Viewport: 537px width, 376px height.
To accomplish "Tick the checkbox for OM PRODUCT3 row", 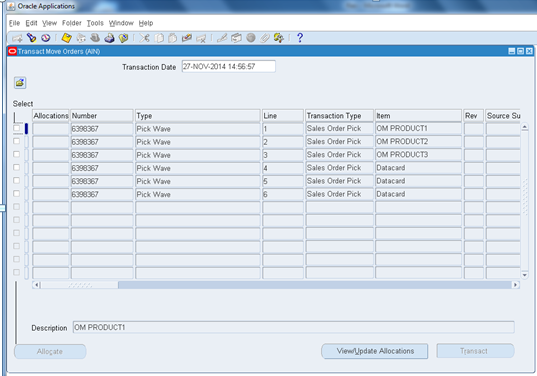I will click(16, 154).
